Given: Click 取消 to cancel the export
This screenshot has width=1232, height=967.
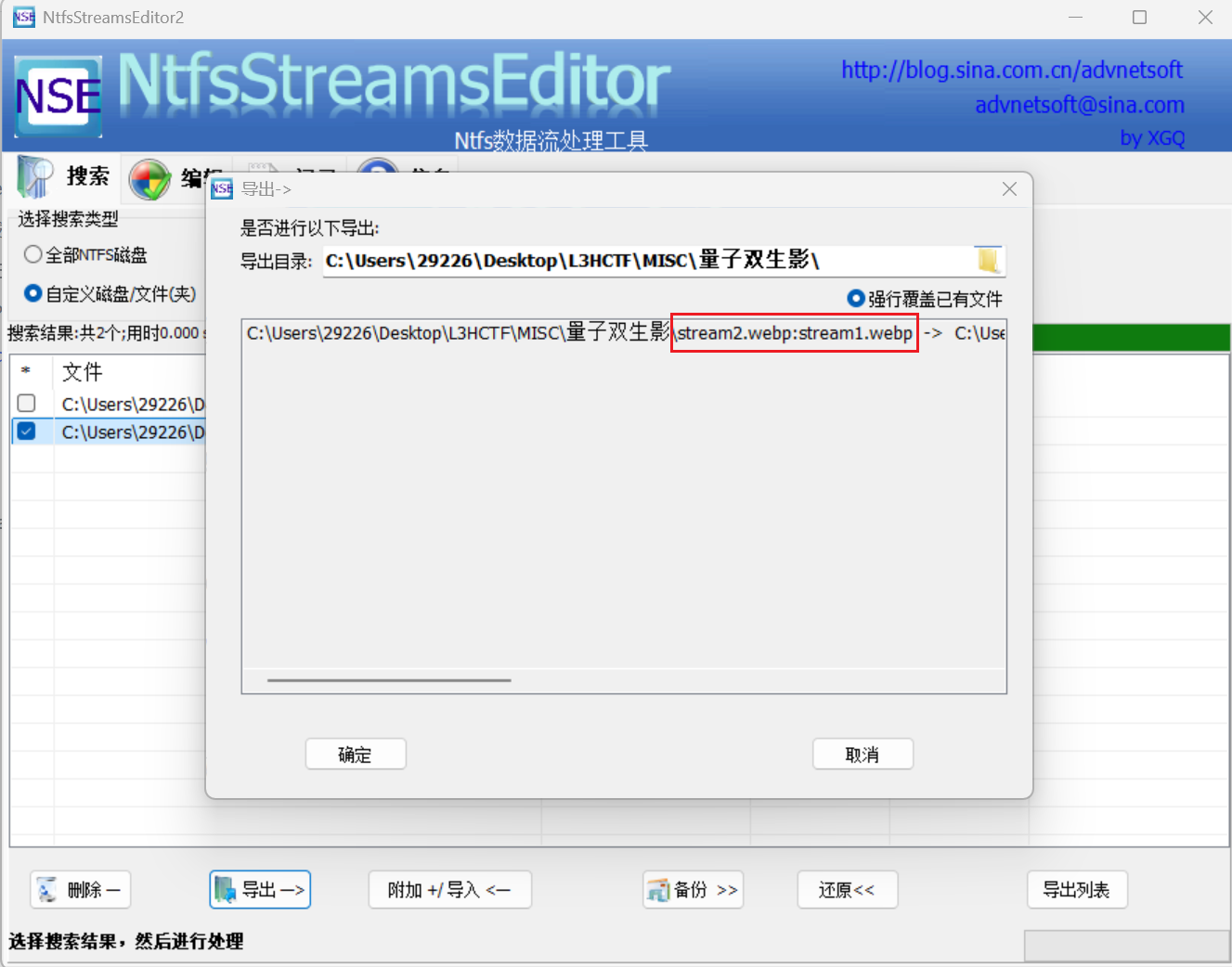Looking at the screenshot, I should (862, 754).
